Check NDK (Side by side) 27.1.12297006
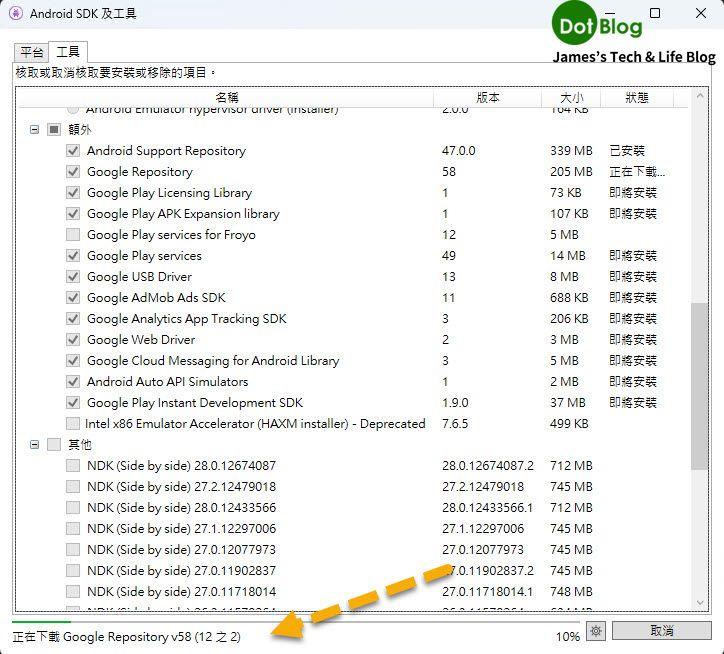Screen dimensions: 724x654 73,528
